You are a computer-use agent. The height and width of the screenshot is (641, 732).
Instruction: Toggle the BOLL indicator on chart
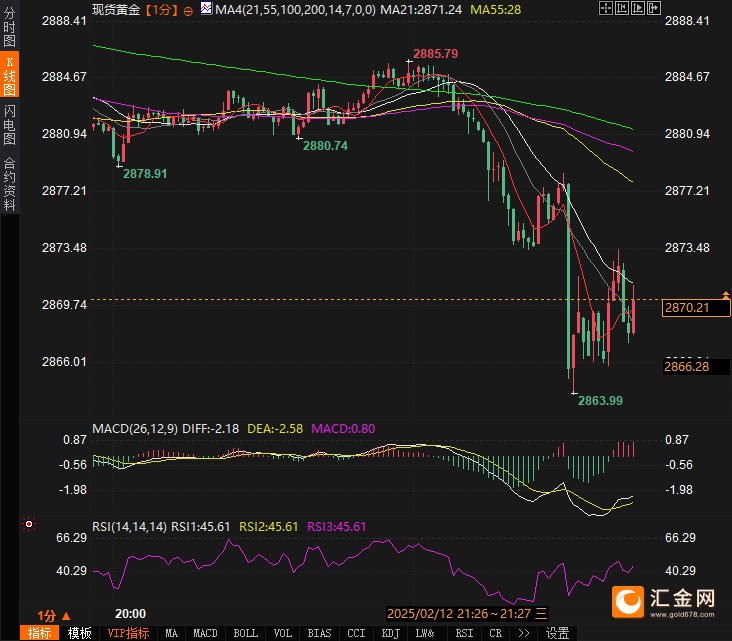click(x=245, y=633)
